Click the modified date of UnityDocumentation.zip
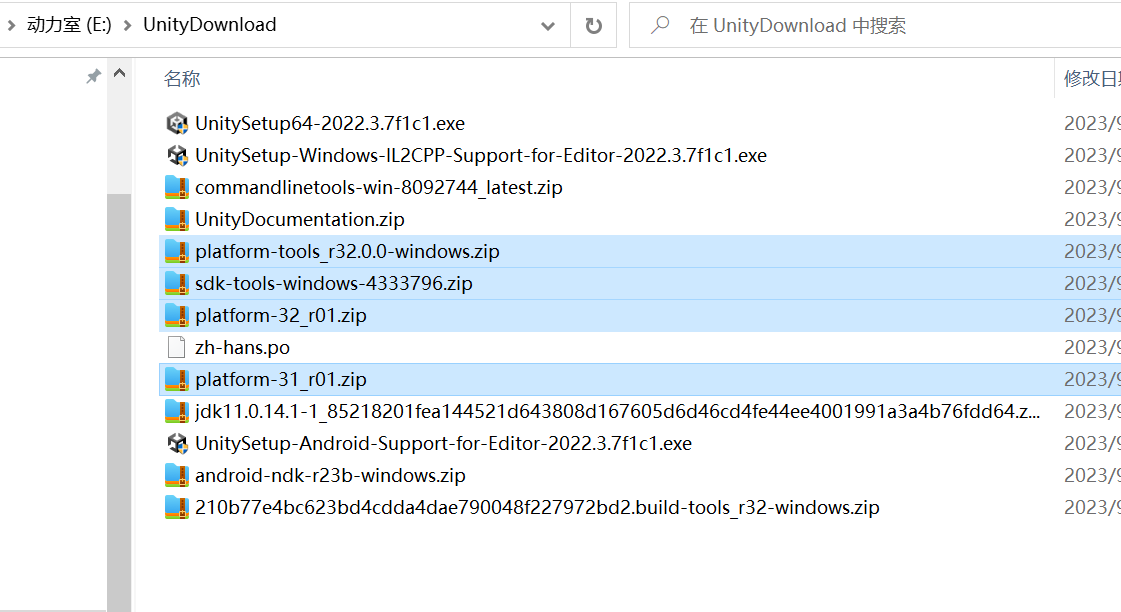Screen dimensions: 1121x612 [1092, 219]
